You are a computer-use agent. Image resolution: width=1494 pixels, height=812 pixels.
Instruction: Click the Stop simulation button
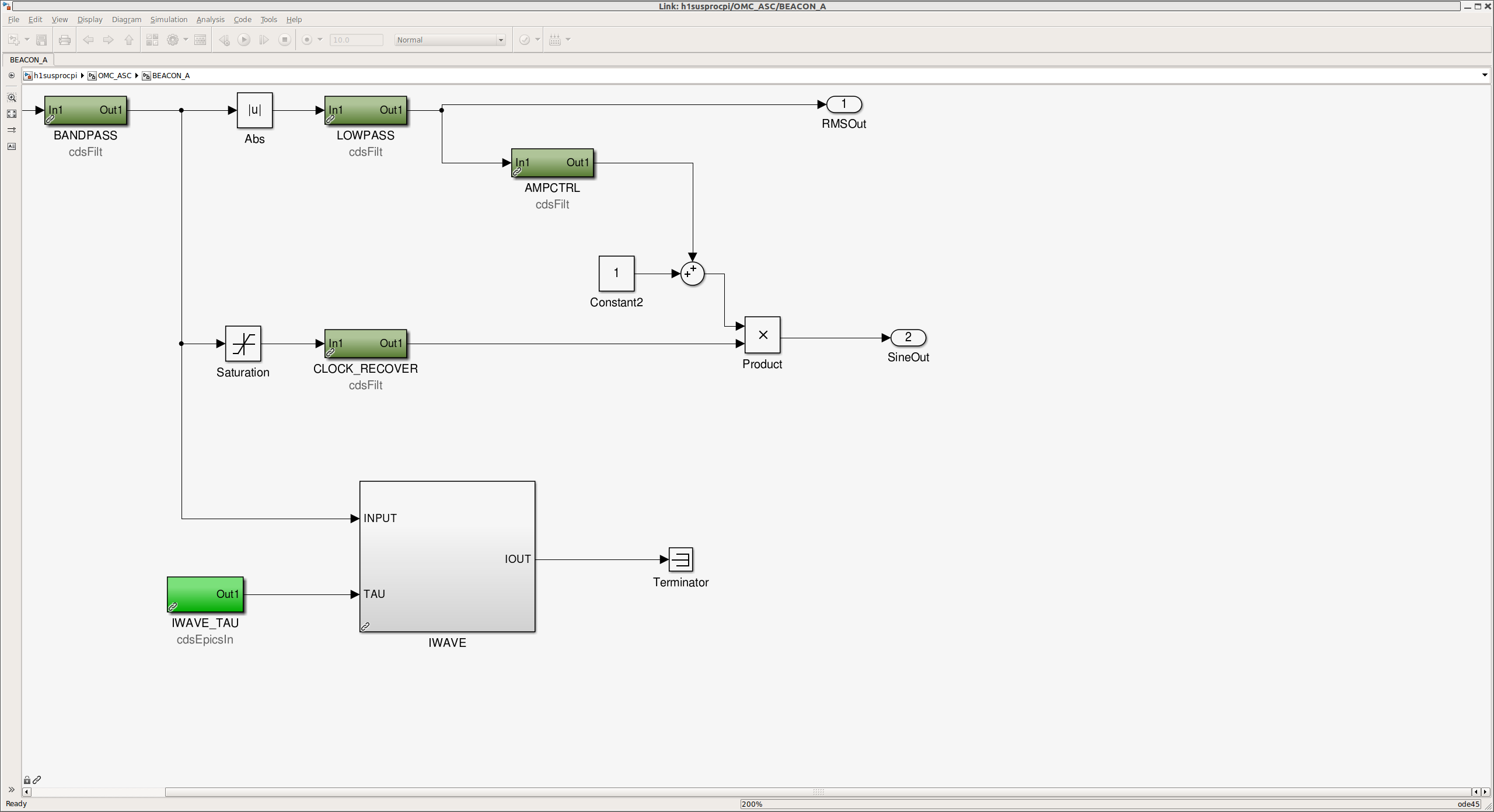[x=285, y=40]
